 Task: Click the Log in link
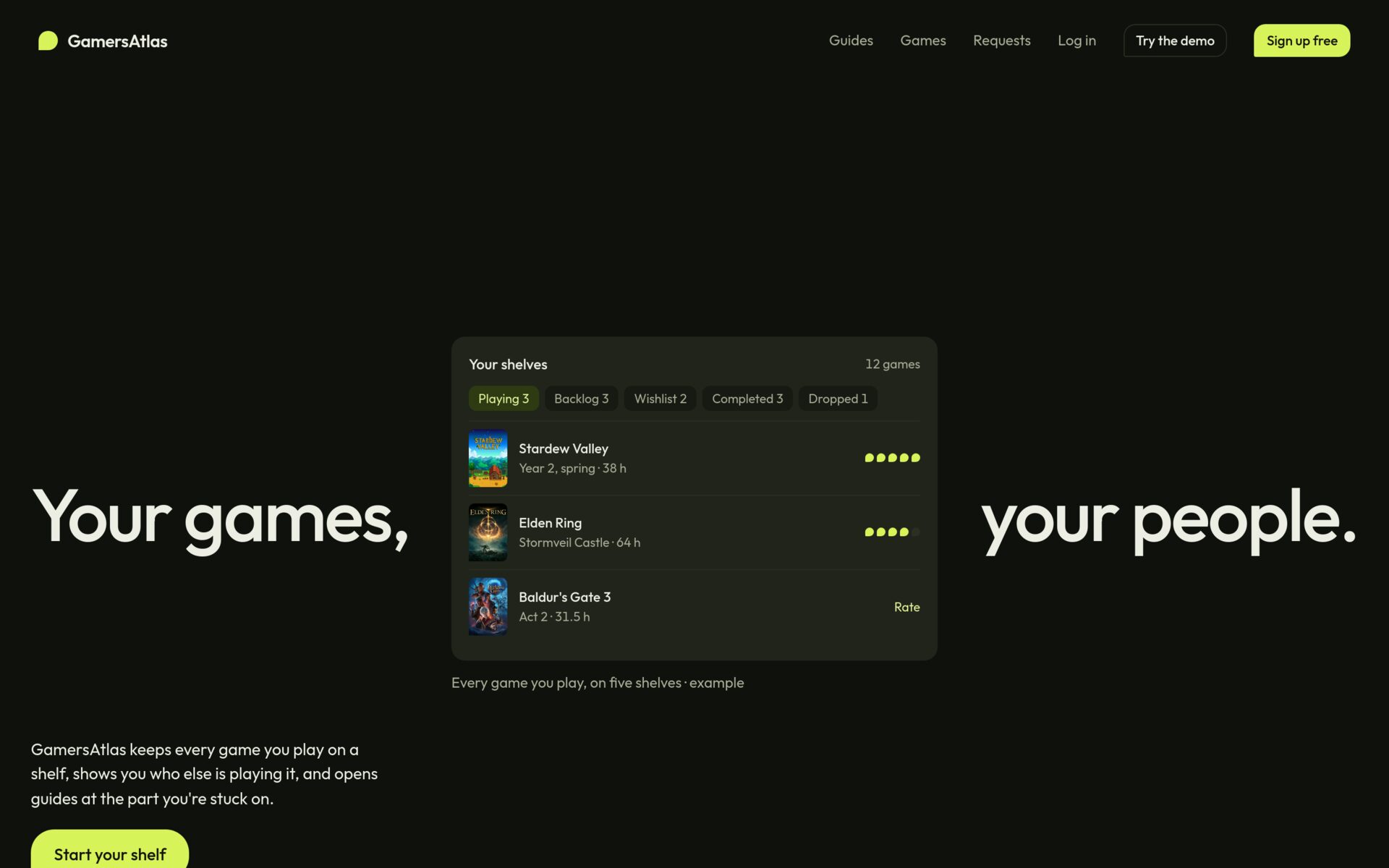click(x=1076, y=41)
